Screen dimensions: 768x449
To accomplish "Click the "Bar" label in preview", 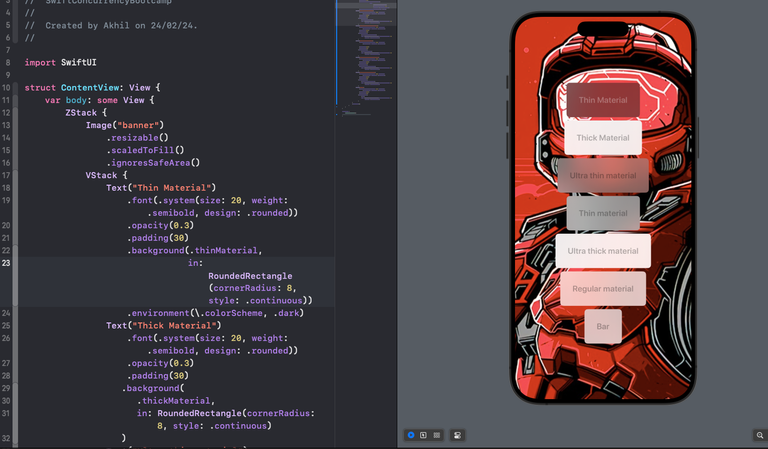I will point(603,326).
